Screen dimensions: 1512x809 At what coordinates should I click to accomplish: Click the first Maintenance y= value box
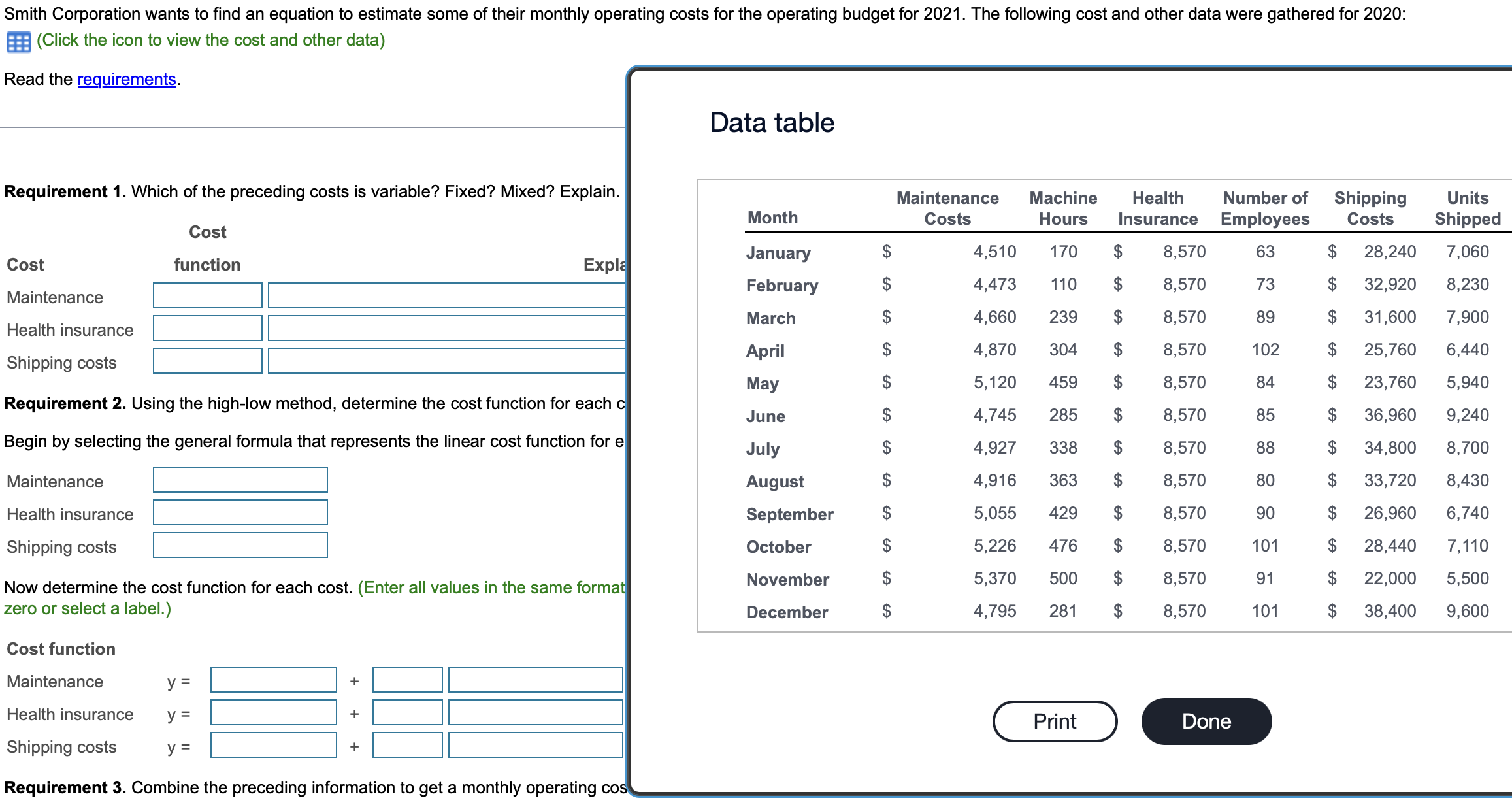pos(273,680)
